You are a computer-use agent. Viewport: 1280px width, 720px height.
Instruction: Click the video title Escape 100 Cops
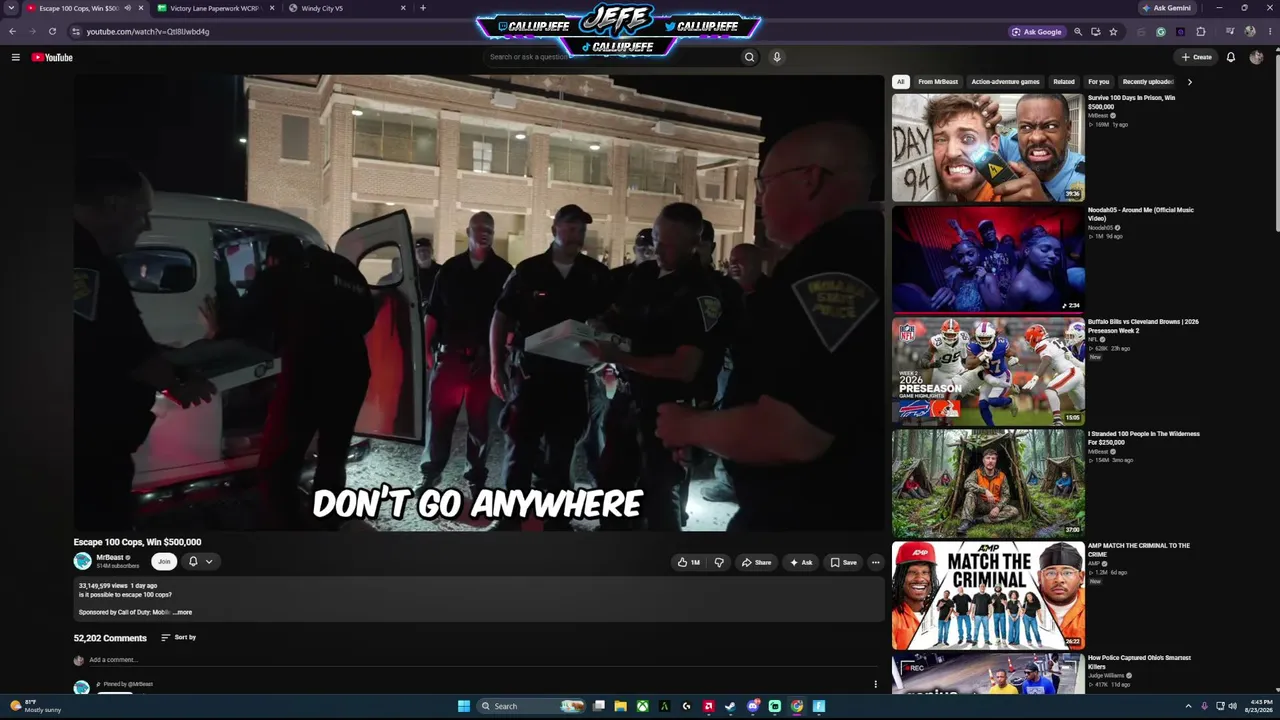[137, 542]
